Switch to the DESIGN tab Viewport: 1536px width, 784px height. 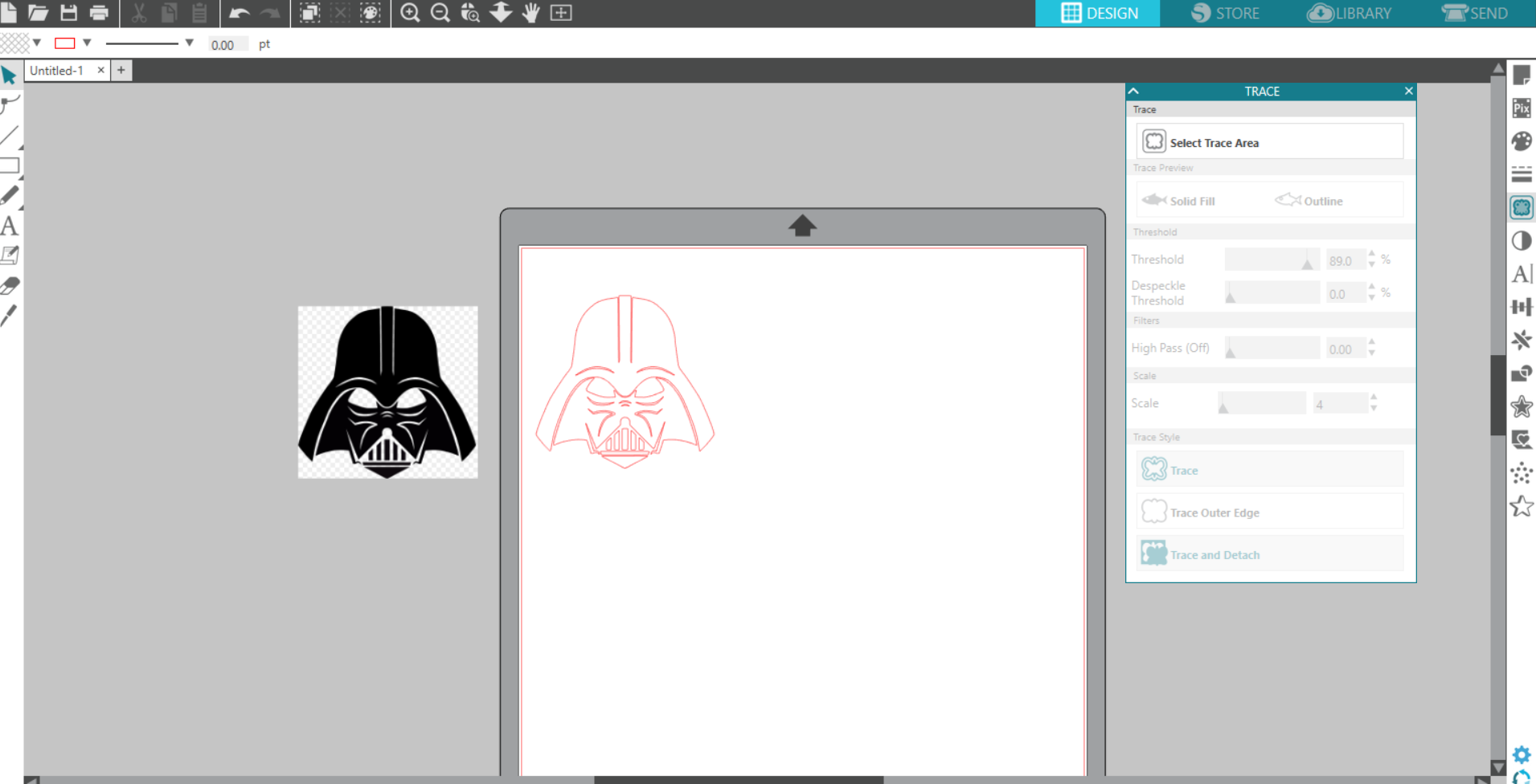(x=1098, y=13)
